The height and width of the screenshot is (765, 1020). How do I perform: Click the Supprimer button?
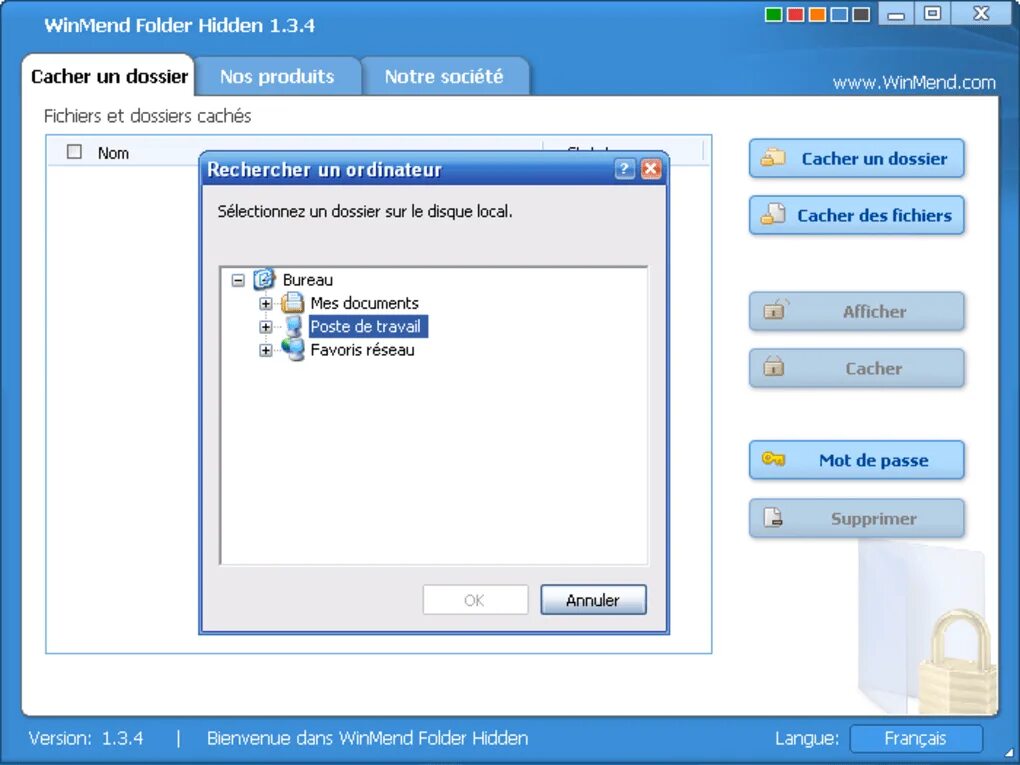[856, 518]
